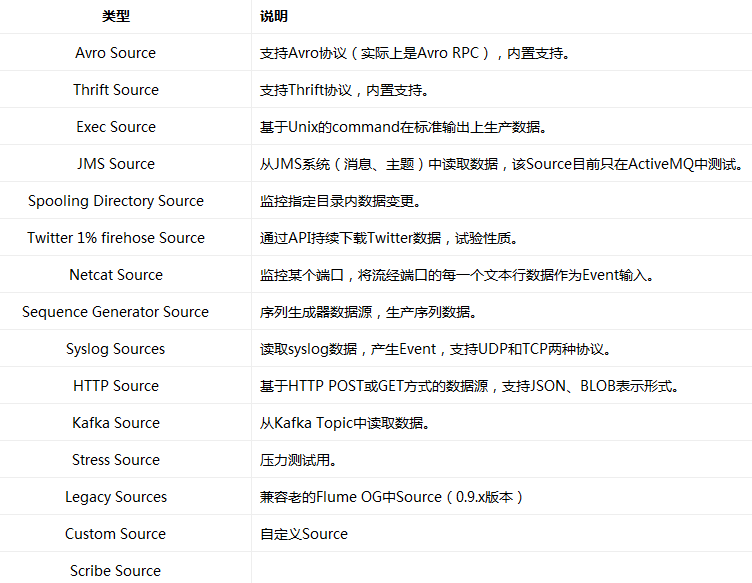Click the Sequence Generator Source label

(x=116, y=312)
